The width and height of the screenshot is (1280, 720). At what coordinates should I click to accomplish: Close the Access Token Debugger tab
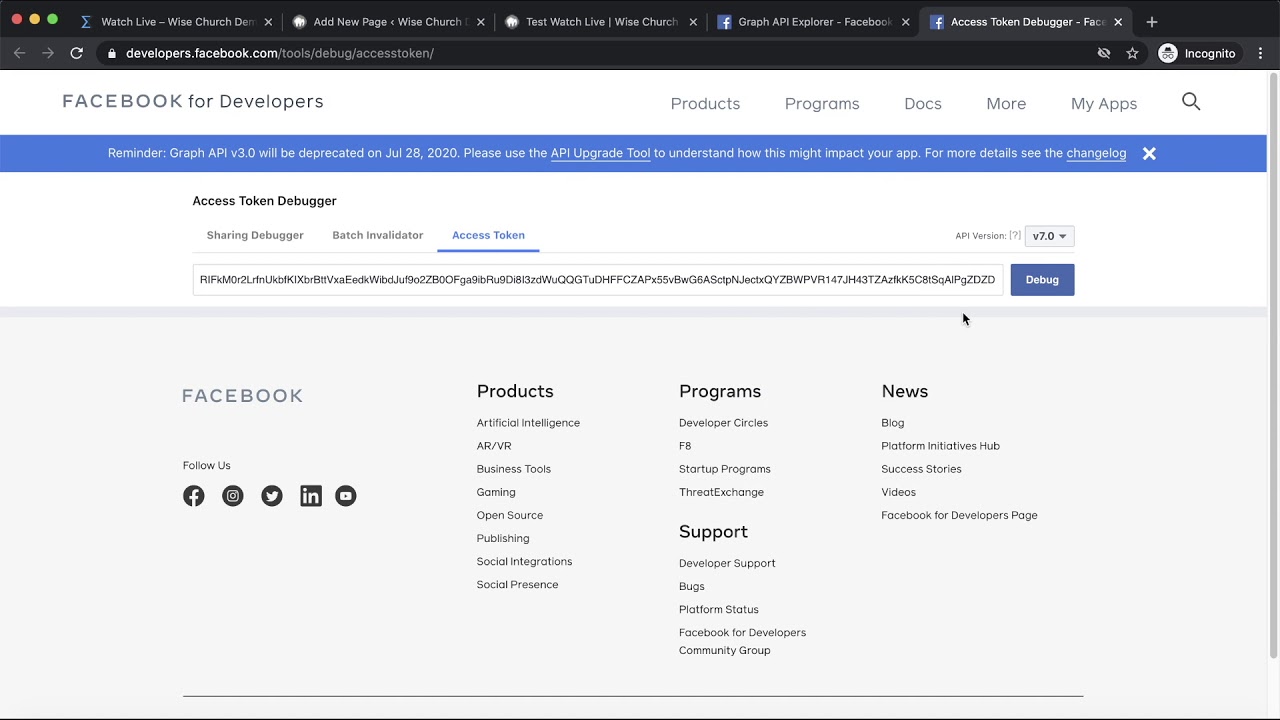tap(1118, 22)
